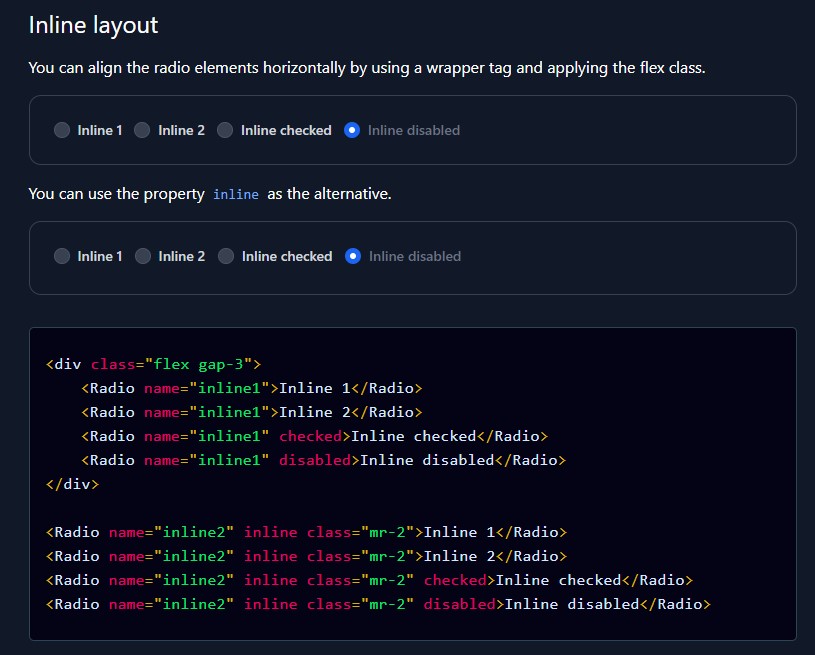
Task: Select Inline checked radio in upper preview box
Action: click(225, 130)
